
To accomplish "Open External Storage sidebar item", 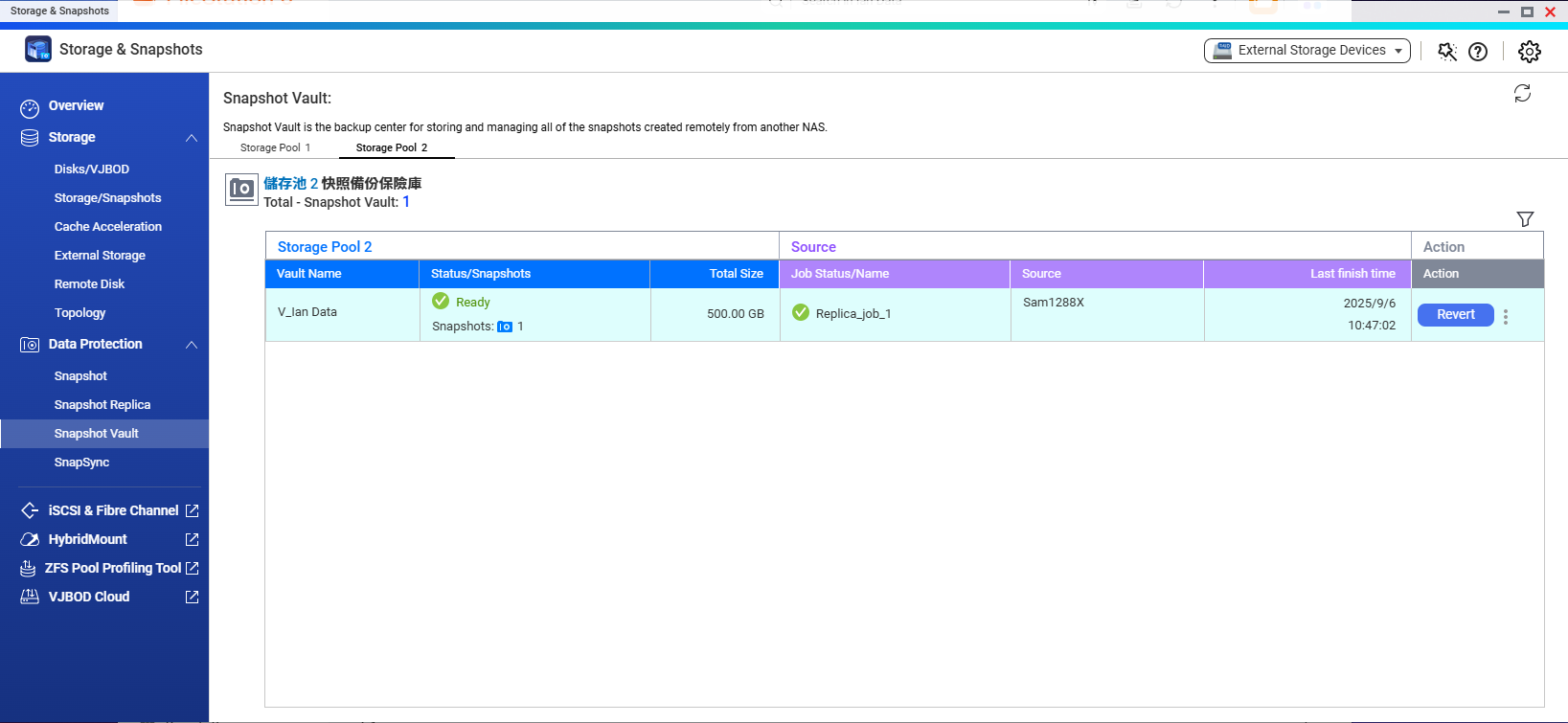I will pos(100,255).
